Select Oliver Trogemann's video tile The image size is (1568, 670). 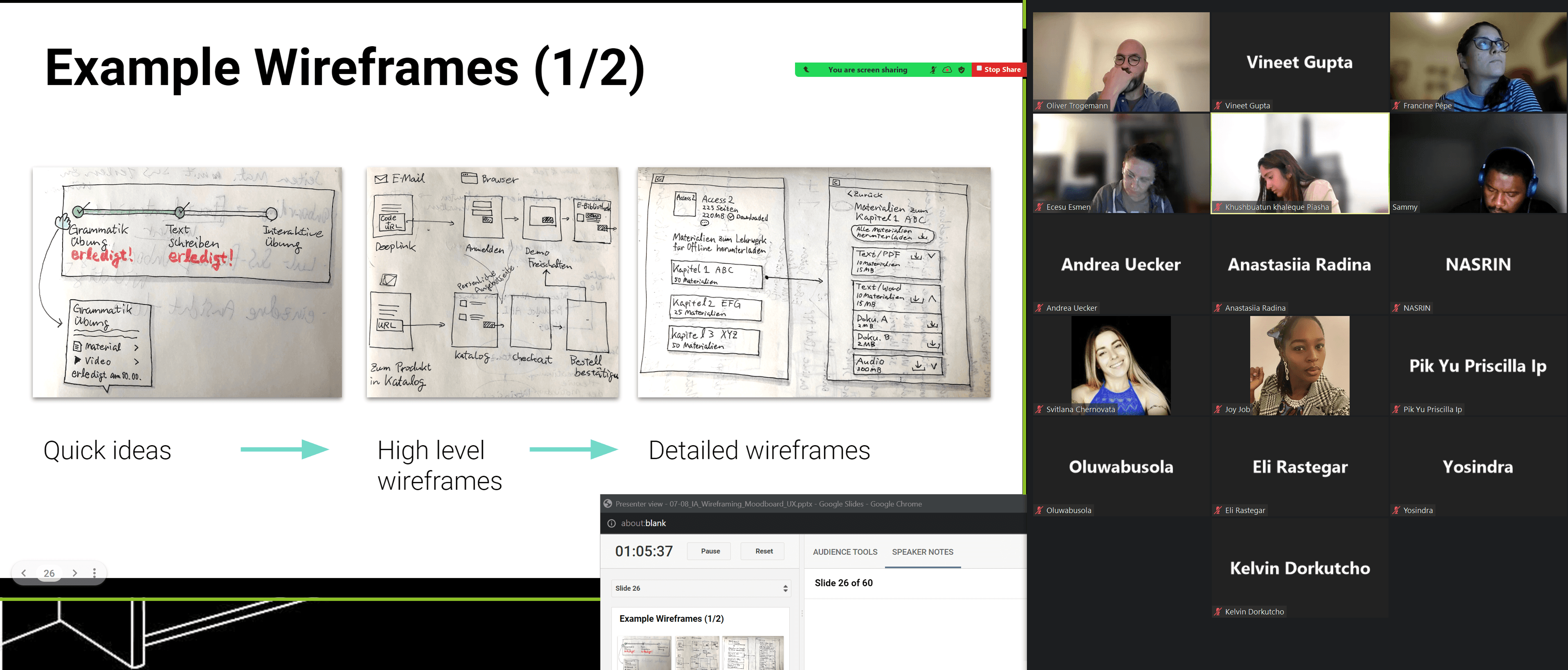tap(1121, 61)
